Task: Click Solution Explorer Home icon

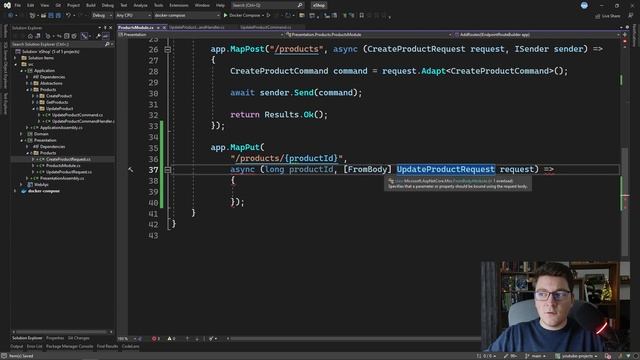Action: click(30, 36)
